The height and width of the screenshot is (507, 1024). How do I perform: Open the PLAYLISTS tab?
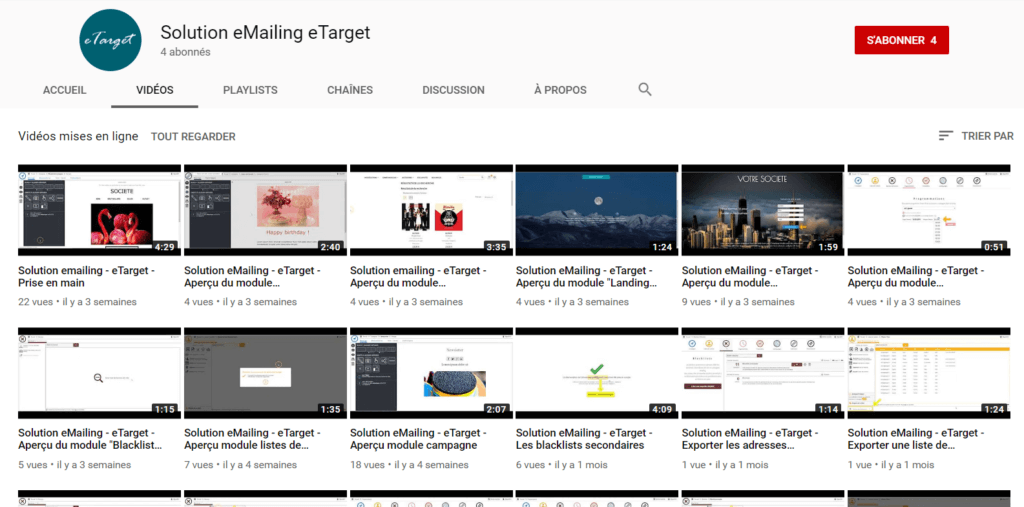pyautogui.click(x=250, y=90)
